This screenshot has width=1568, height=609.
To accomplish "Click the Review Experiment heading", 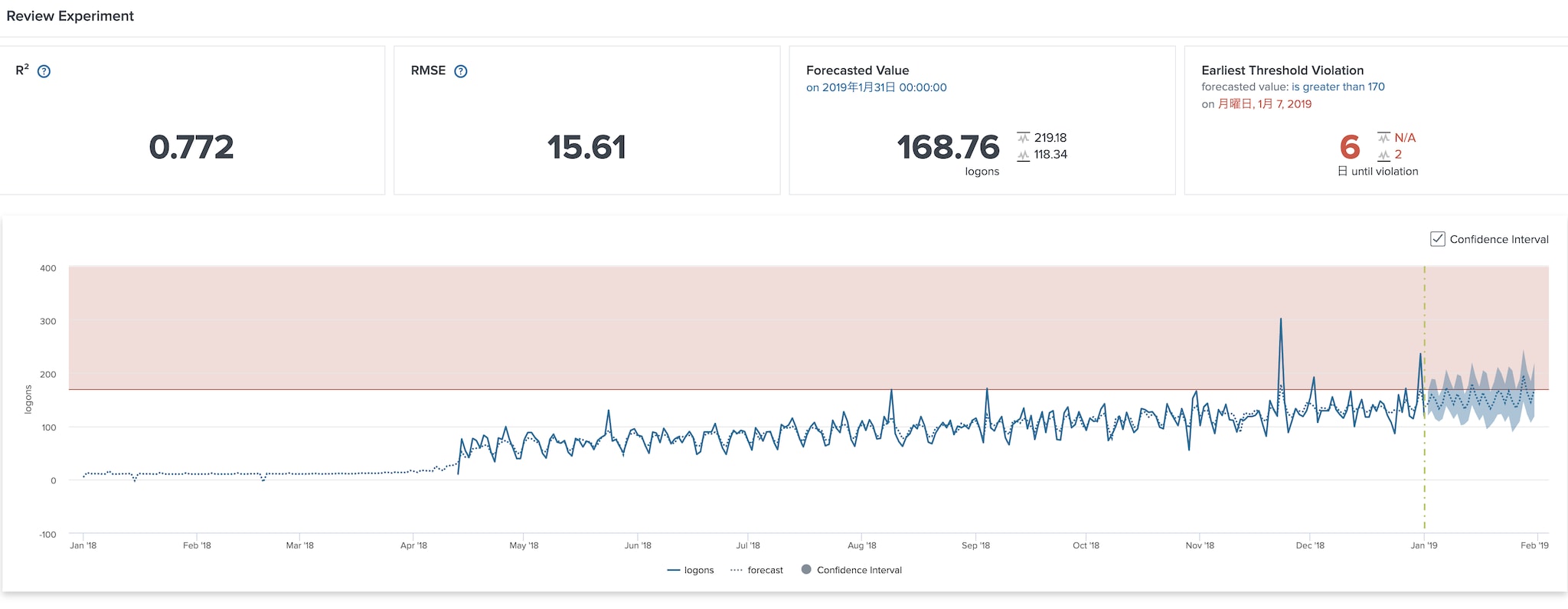I will (x=70, y=16).
